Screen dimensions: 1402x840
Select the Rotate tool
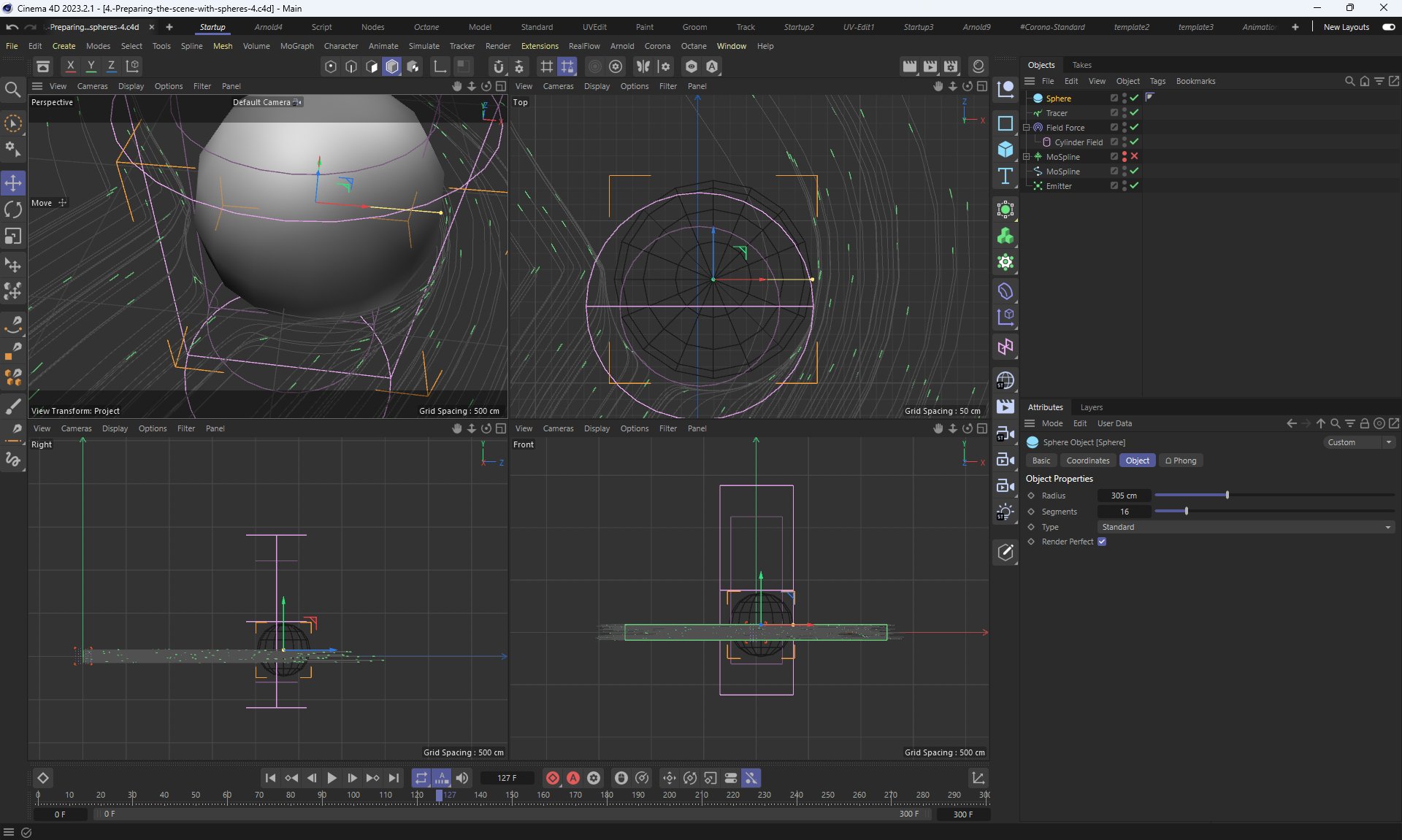pyautogui.click(x=13, y=210)
